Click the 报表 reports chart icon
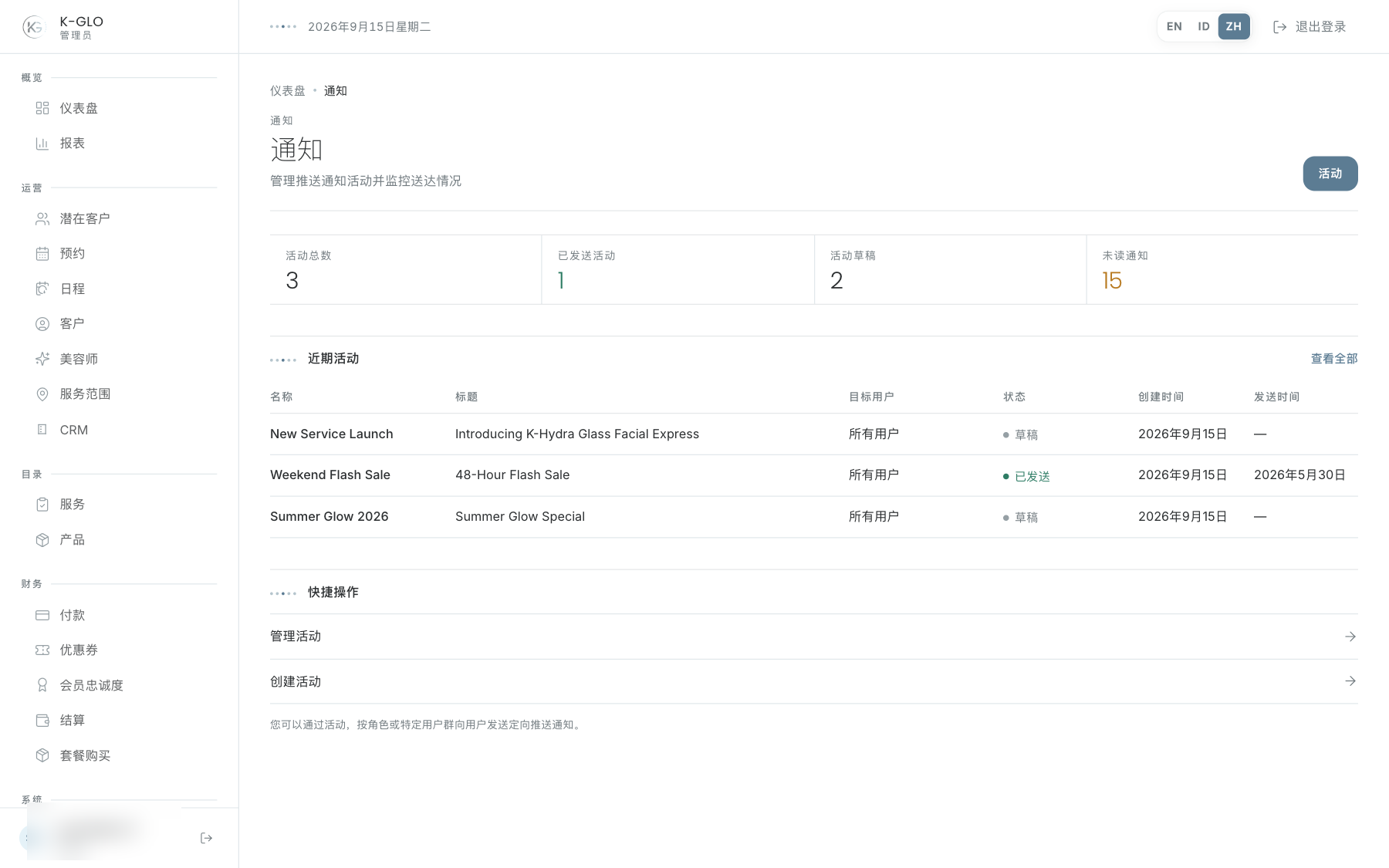The height and width of the screenshot is (868, 1389). [42, 144]
